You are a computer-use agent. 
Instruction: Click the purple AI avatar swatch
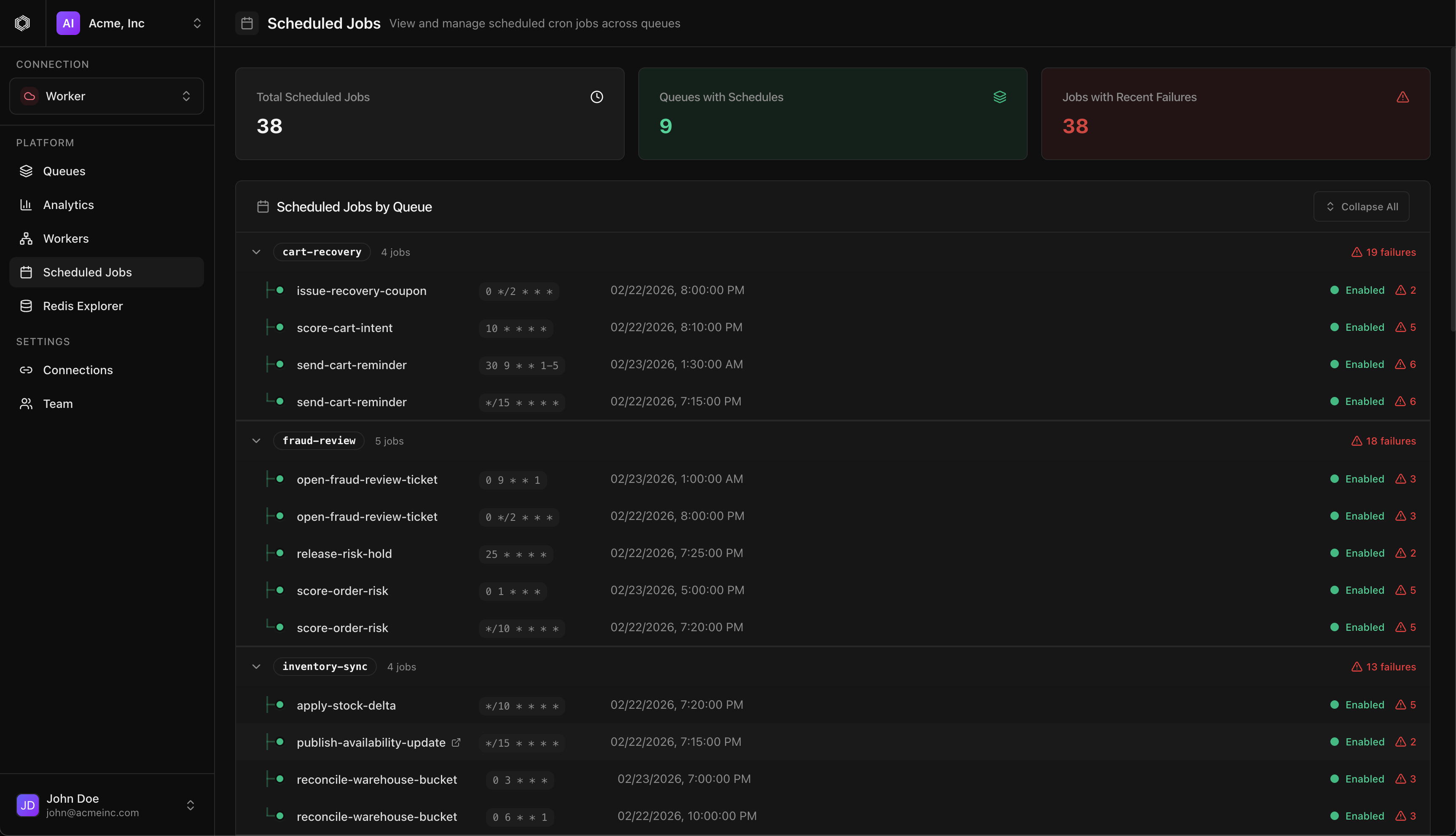point(68,24)
